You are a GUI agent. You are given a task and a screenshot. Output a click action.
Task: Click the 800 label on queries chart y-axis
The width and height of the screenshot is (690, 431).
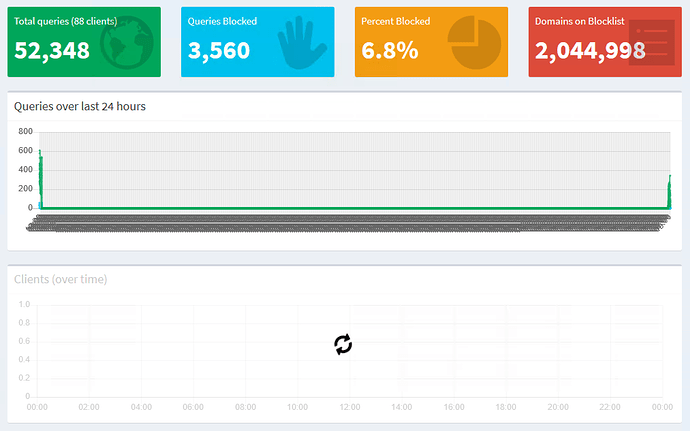pos(25,132)
